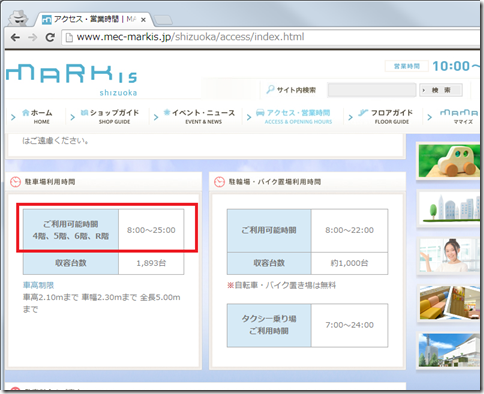Open a new tab with the new-tab button
Image resolution: width=484 pixels, height=394 pixels.
click(x=163, y=20)
